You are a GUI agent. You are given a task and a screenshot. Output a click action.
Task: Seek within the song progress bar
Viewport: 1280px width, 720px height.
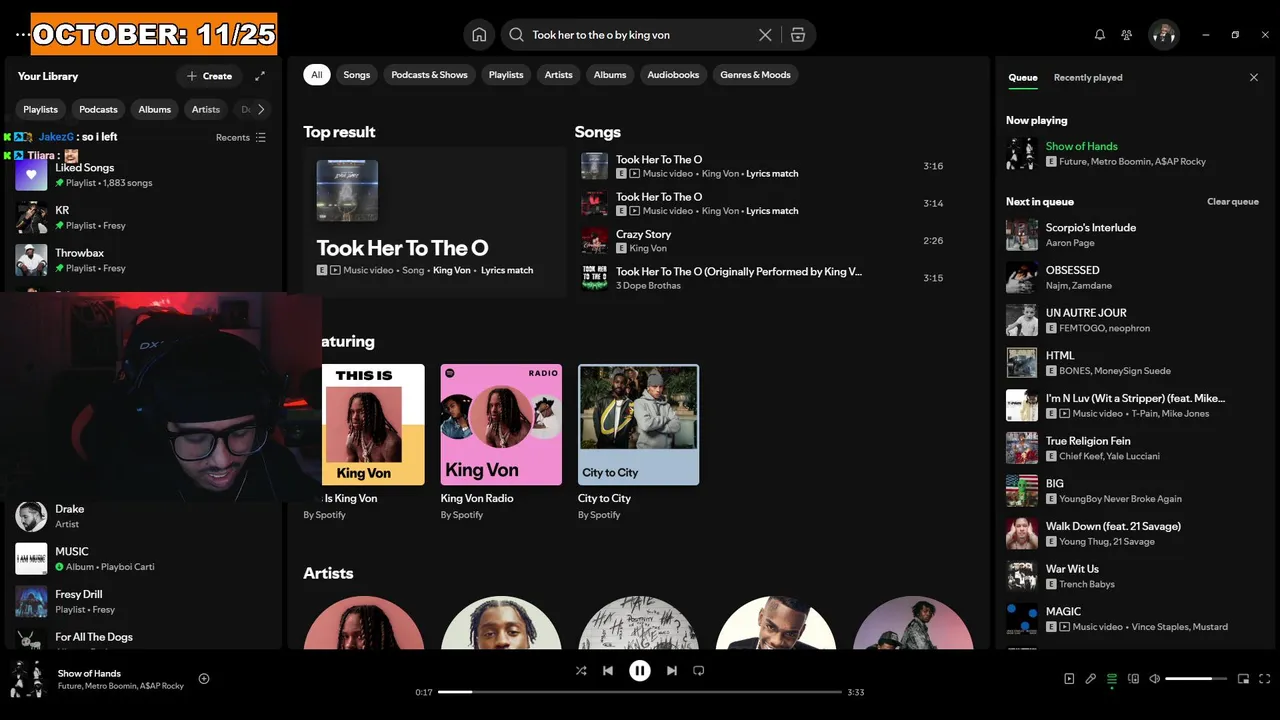click(x=640, y=692)
